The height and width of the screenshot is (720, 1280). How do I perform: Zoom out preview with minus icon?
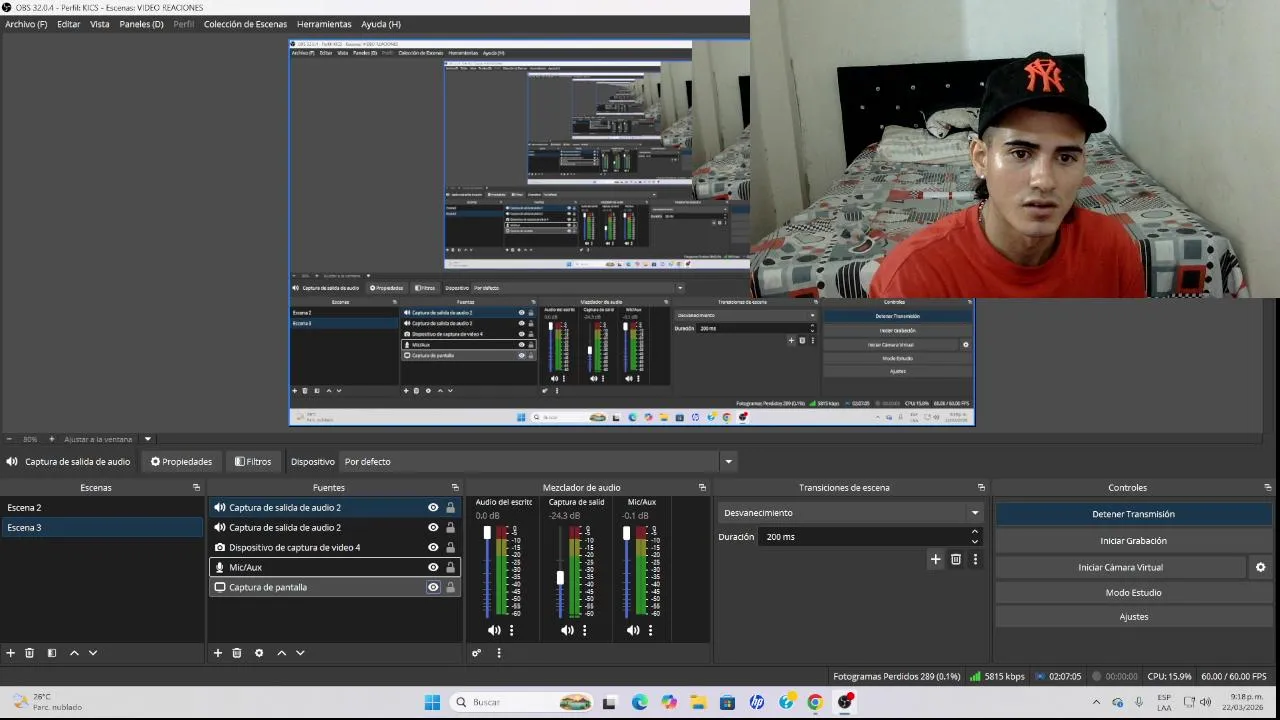click(9, 439)
